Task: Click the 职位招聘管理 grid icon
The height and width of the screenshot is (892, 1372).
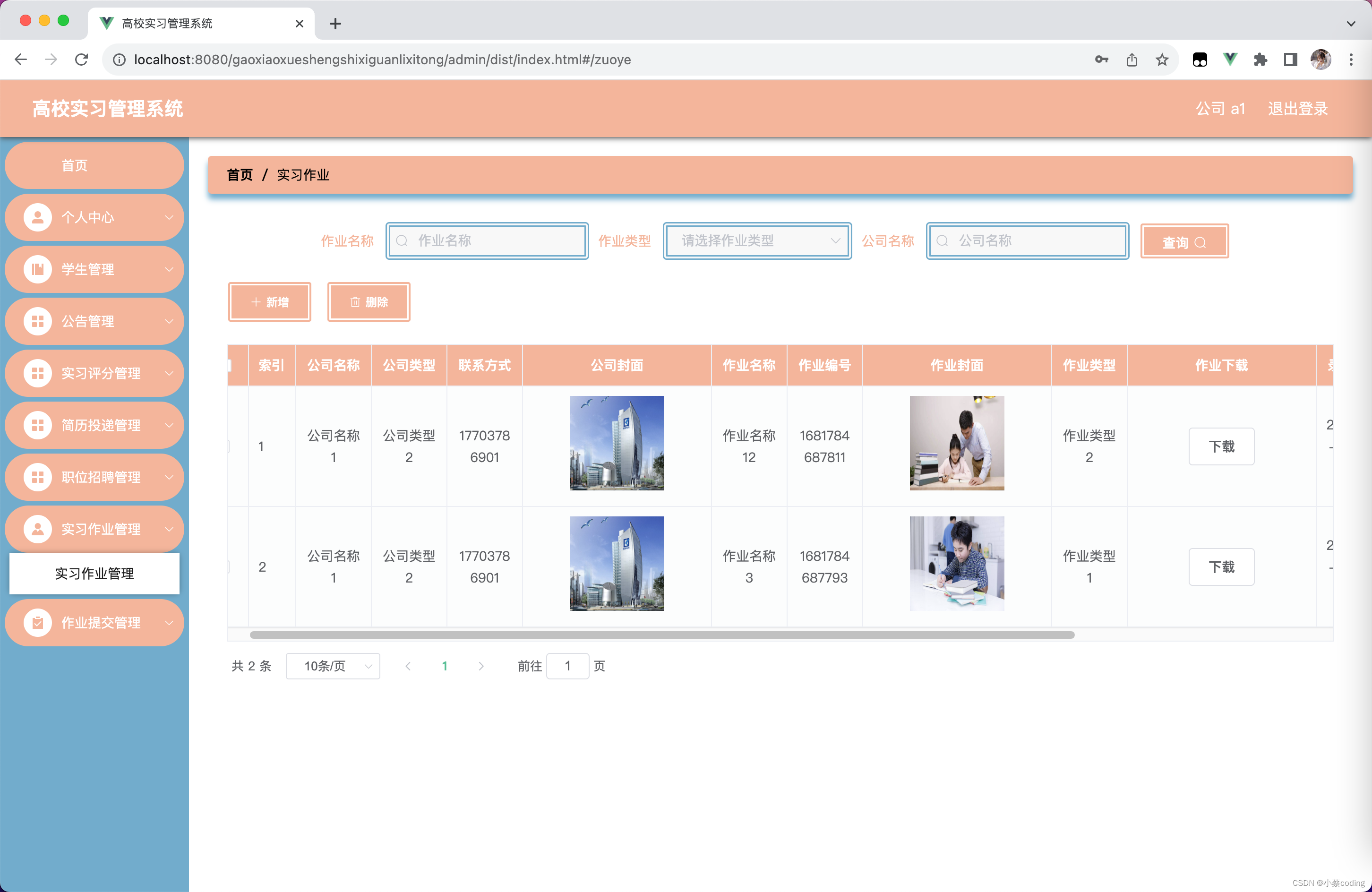Action: (38, 478)
